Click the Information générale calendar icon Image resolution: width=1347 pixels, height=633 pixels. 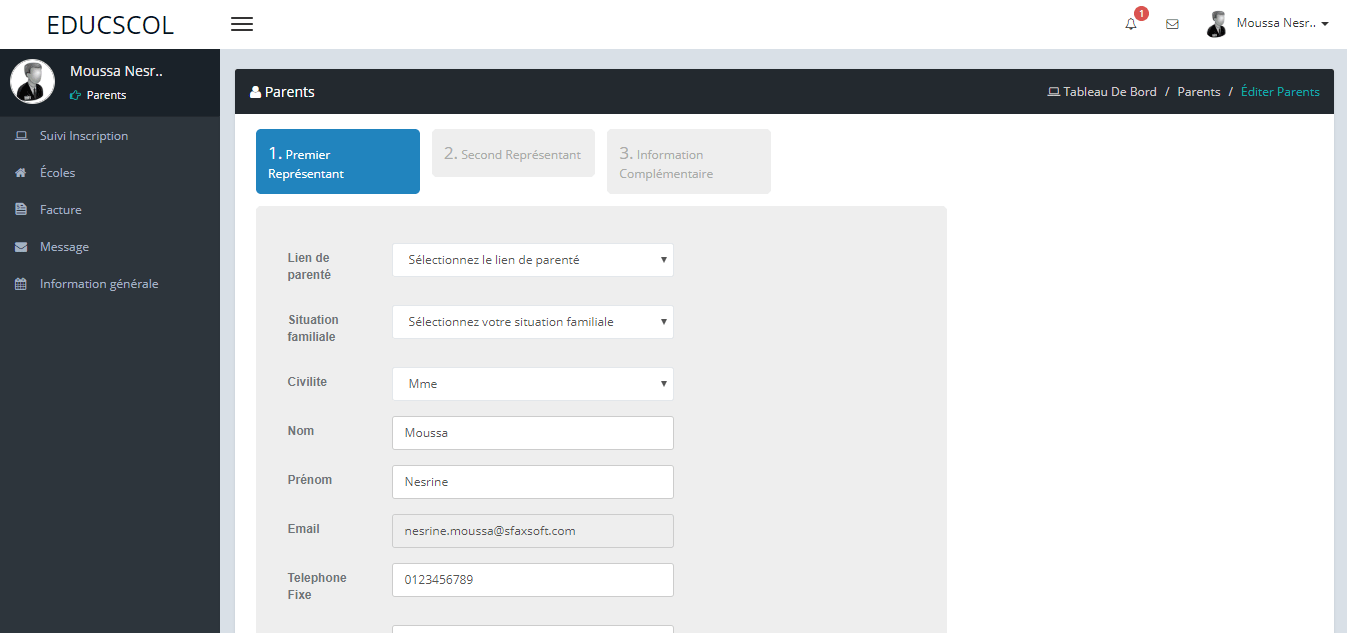pos(21,284)
